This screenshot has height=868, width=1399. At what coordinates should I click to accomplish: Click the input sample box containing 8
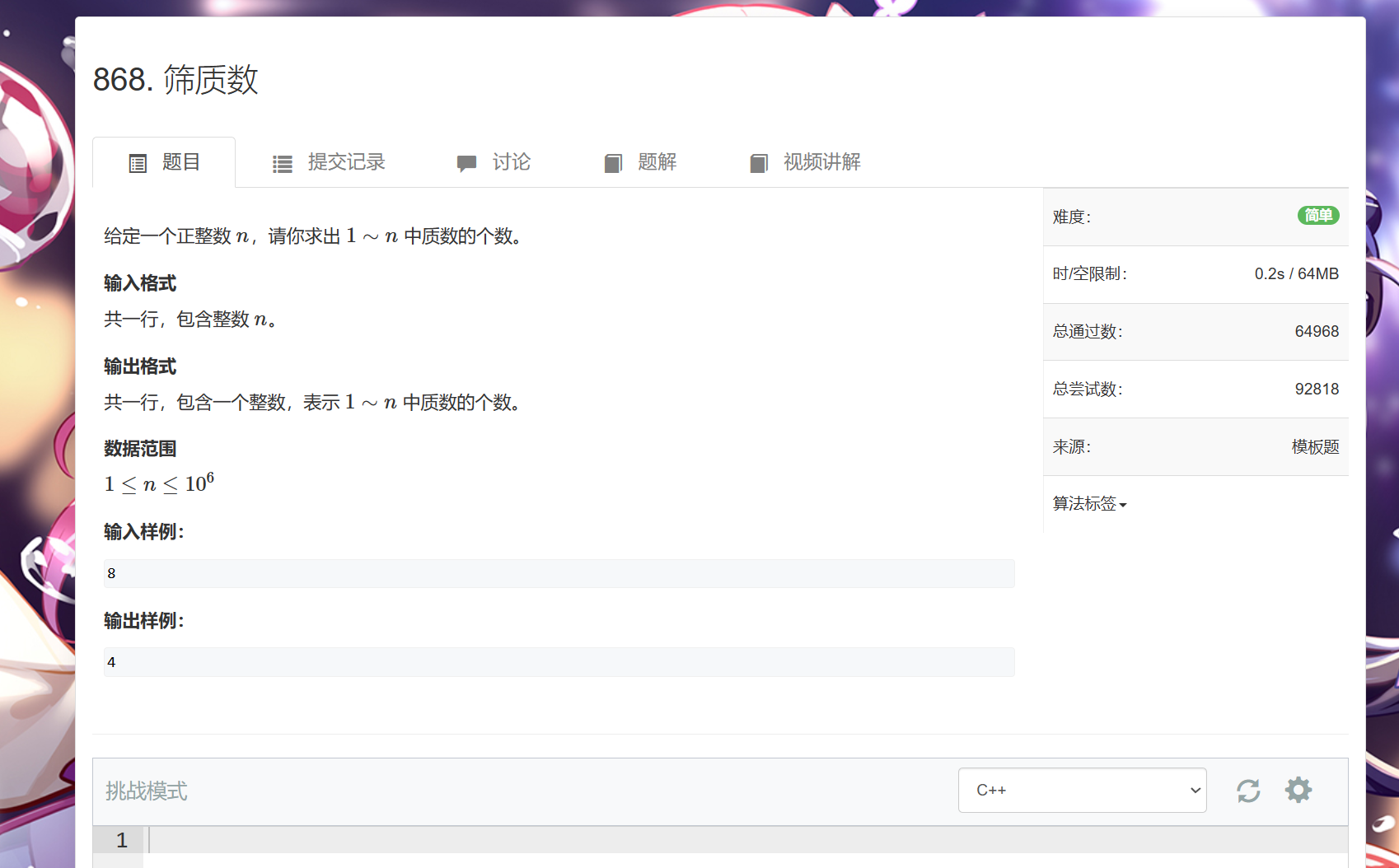pyautogui.click(x=559, y=573)
